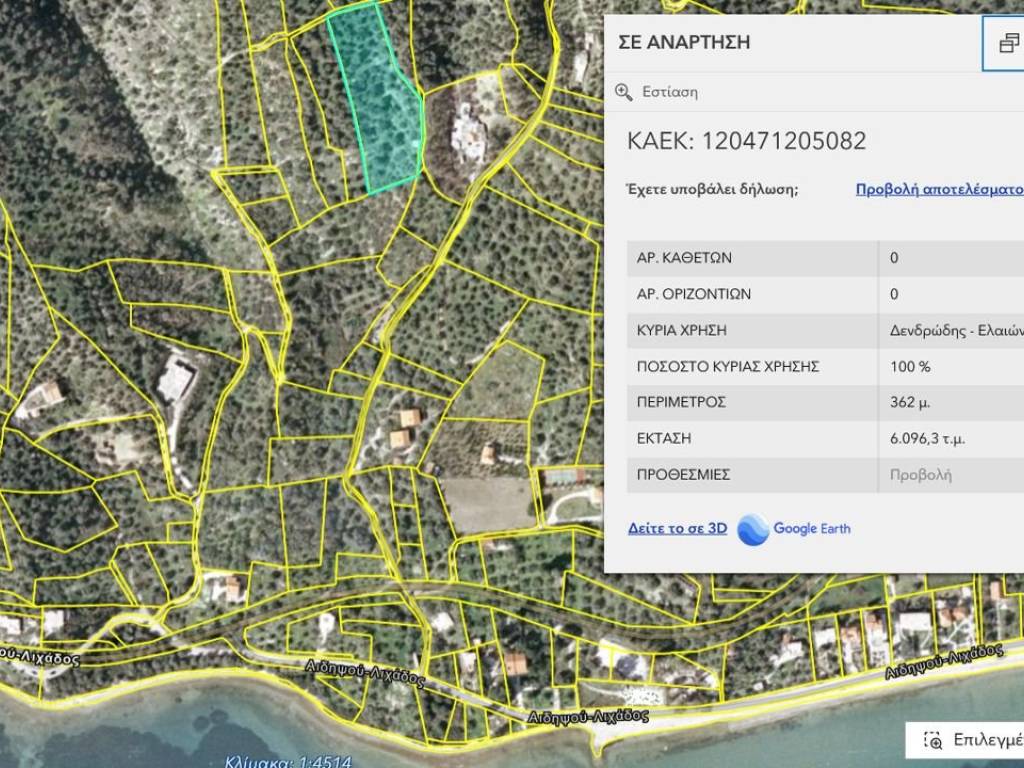
Task: Click Προβολή in the ΠΡΟΘΕΣΜΙΕΣ row
Action: (921, 475)
